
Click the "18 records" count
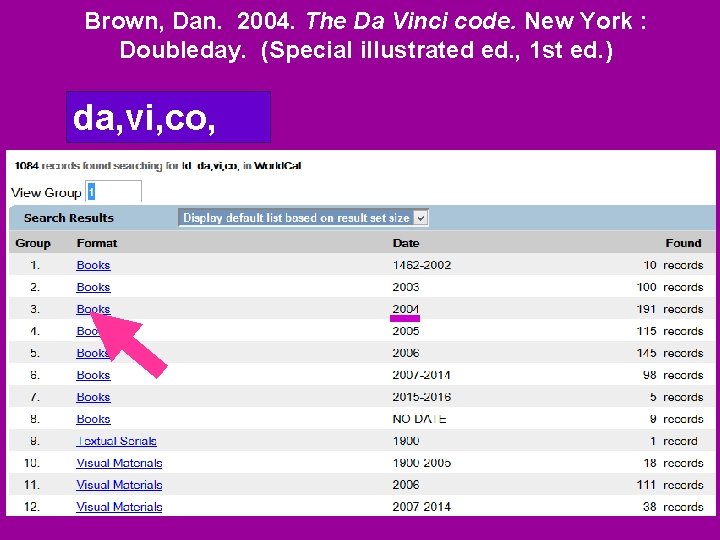[x=673, y=463]
